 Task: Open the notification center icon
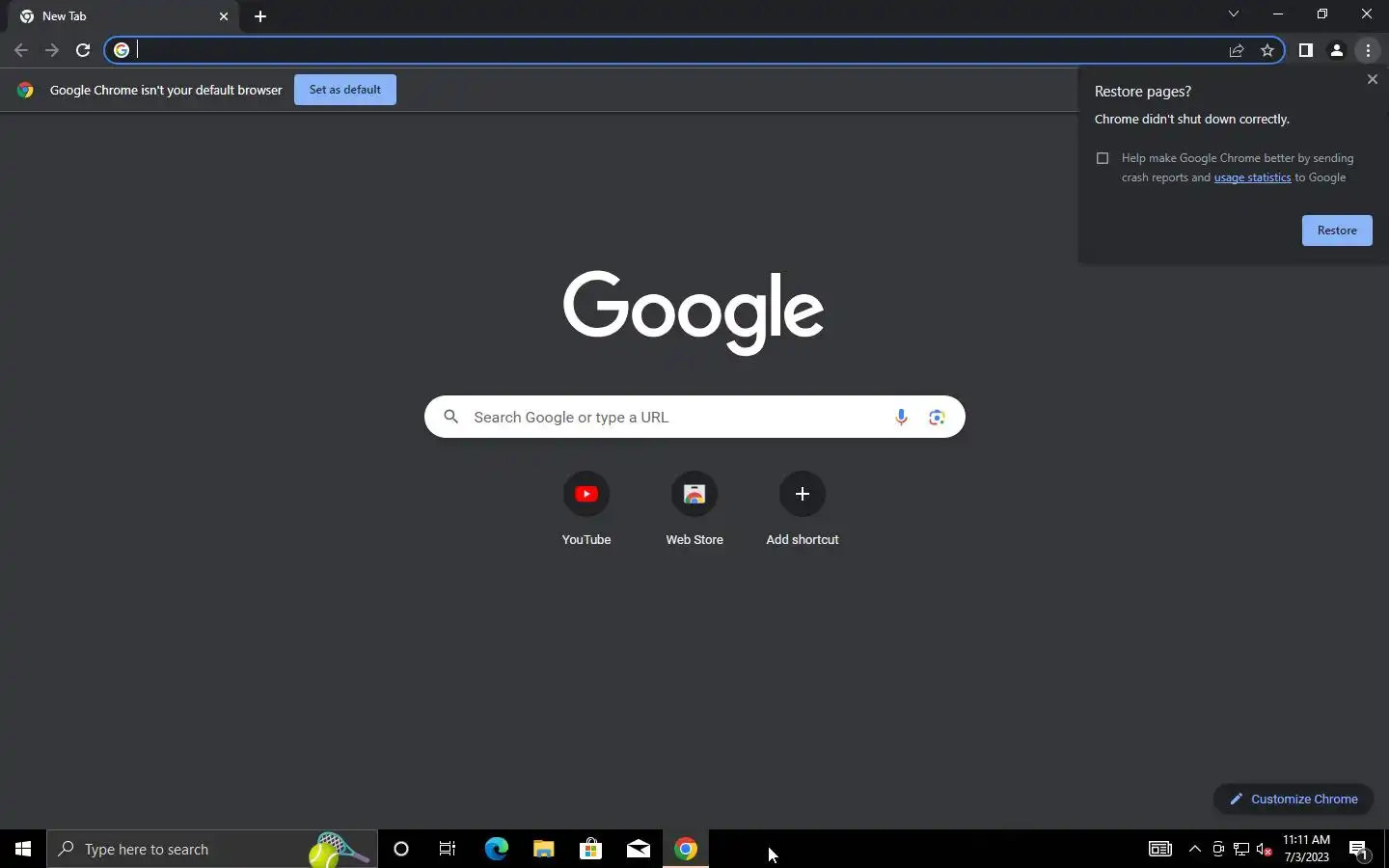1359,849
